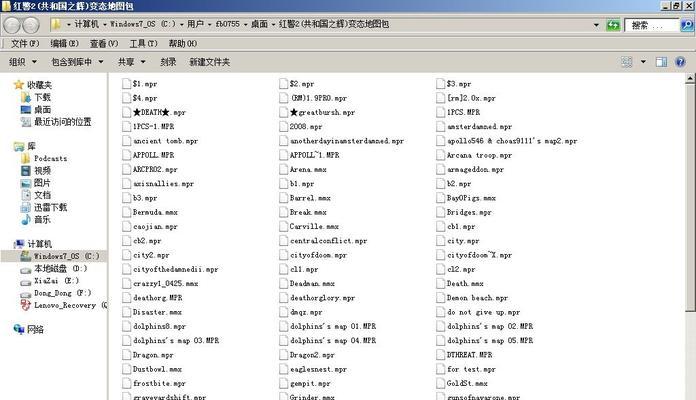Screen dimensions: 696x400
Task: Click fb0755 segment in address bar
Action: tap(228, 24)
